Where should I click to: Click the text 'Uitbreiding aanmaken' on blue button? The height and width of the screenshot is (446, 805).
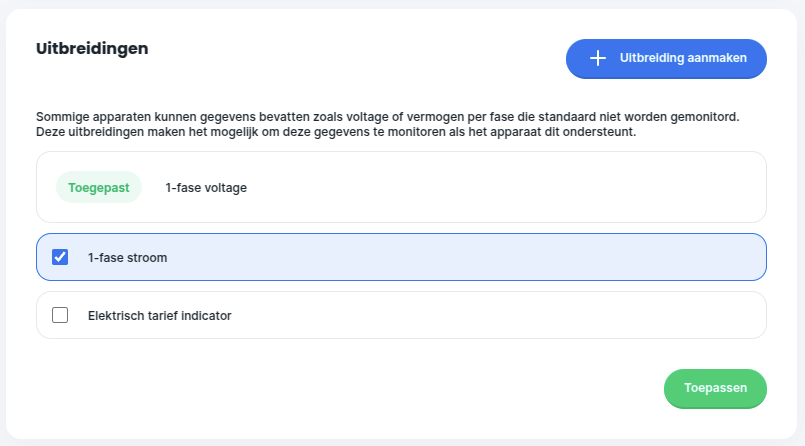tap(683, 58)
